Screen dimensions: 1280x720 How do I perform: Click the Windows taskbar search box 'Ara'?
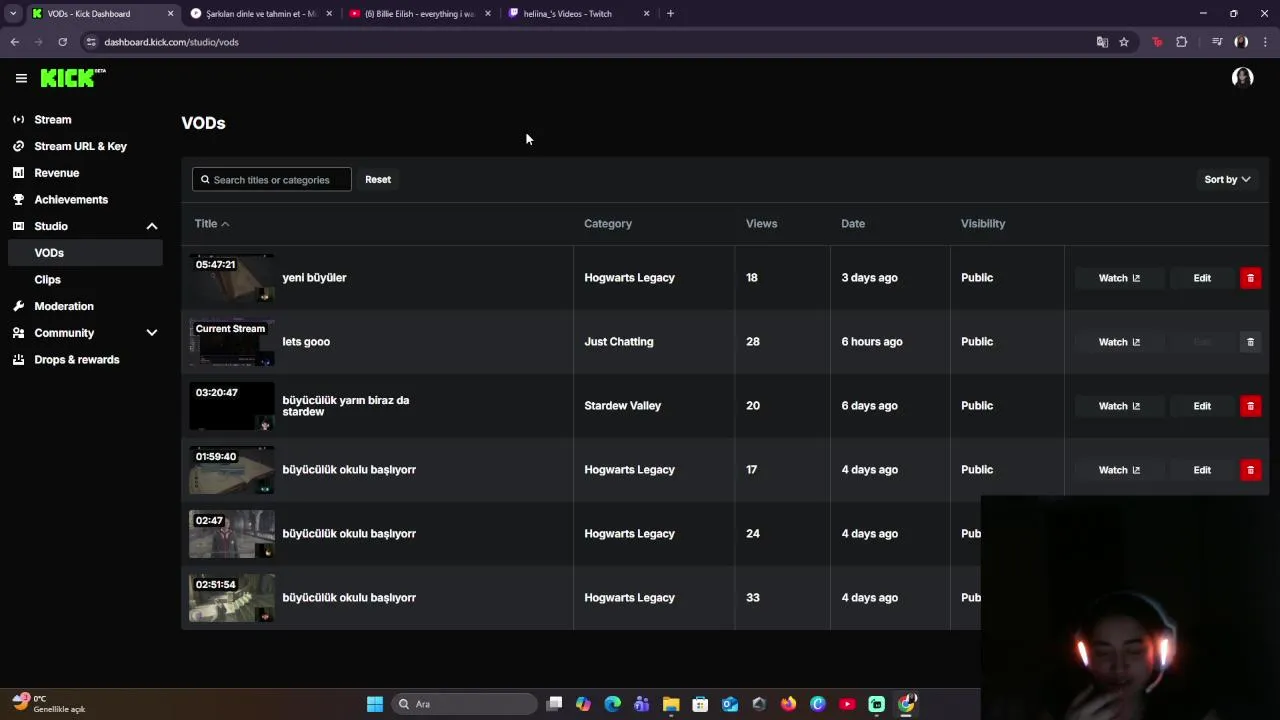463,704
